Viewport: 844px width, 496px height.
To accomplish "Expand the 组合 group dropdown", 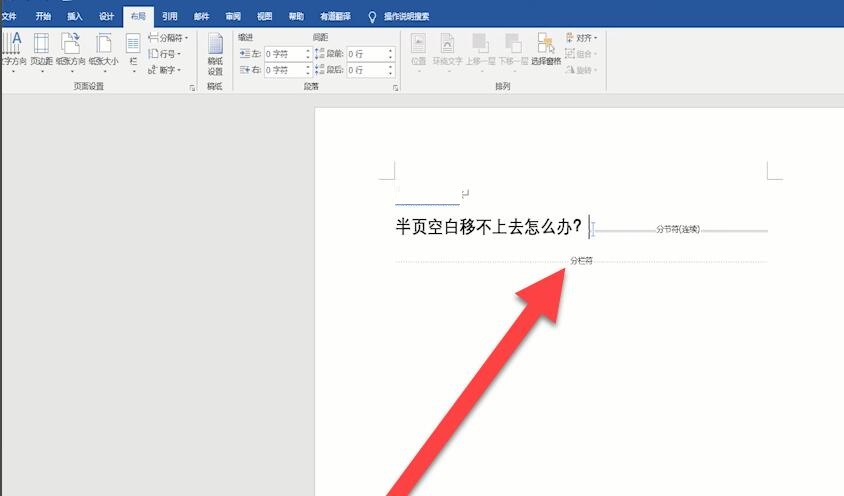I will (581, 54).
